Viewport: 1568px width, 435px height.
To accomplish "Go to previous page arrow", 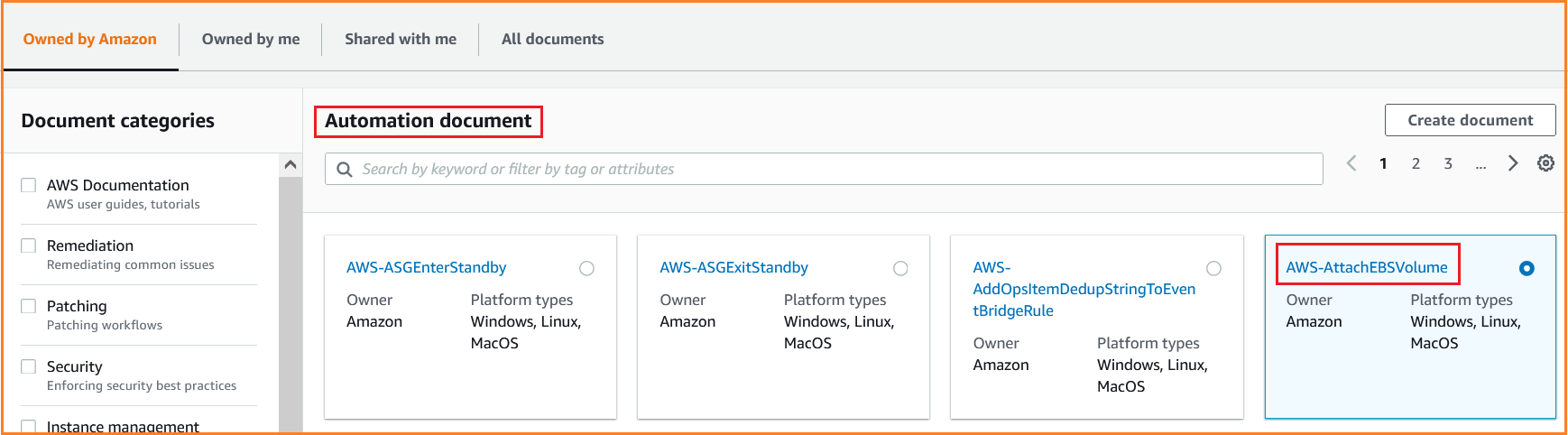I will pyautogui.click(x=1351, y=163).
